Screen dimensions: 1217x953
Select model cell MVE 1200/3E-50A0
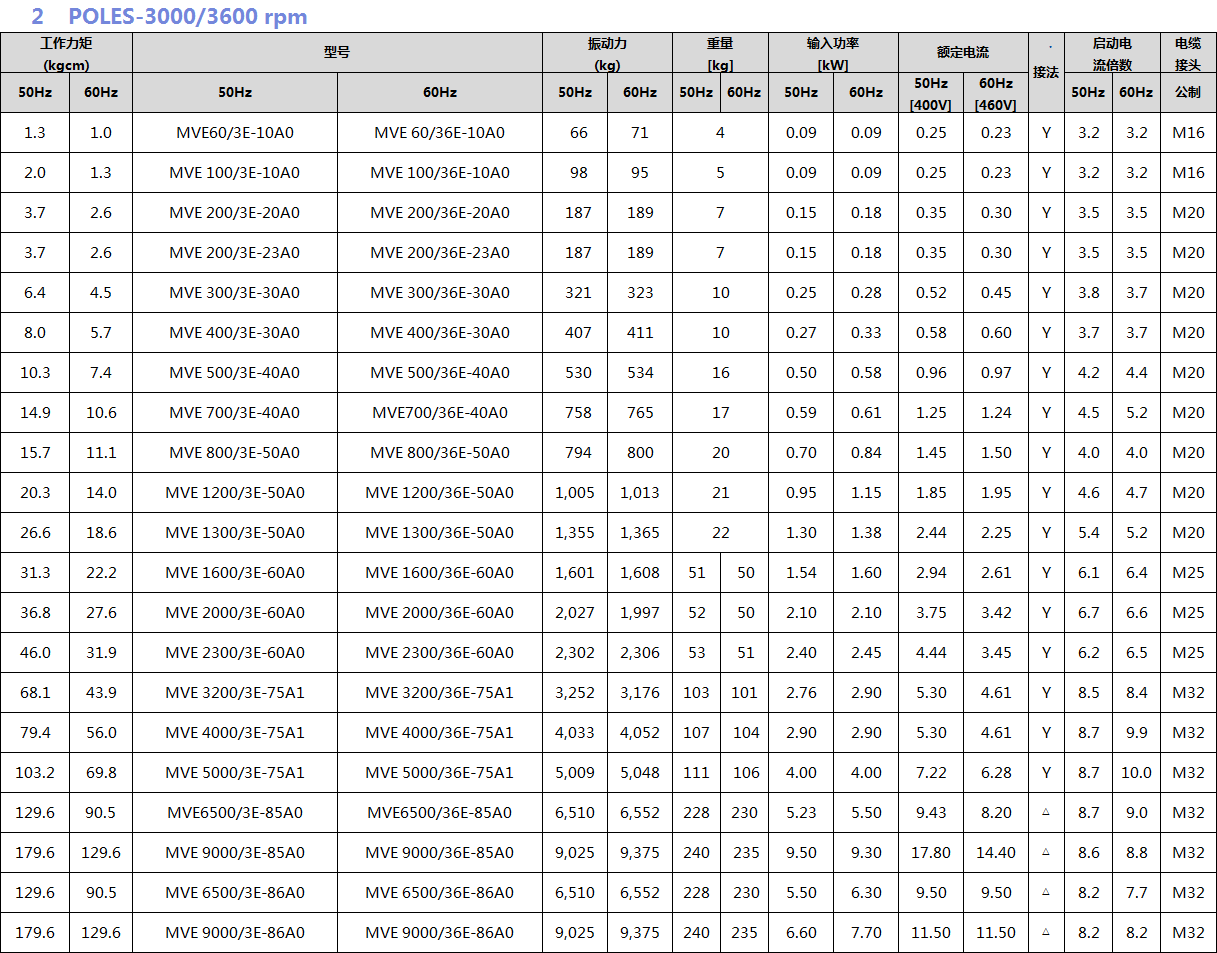point(234,493)
